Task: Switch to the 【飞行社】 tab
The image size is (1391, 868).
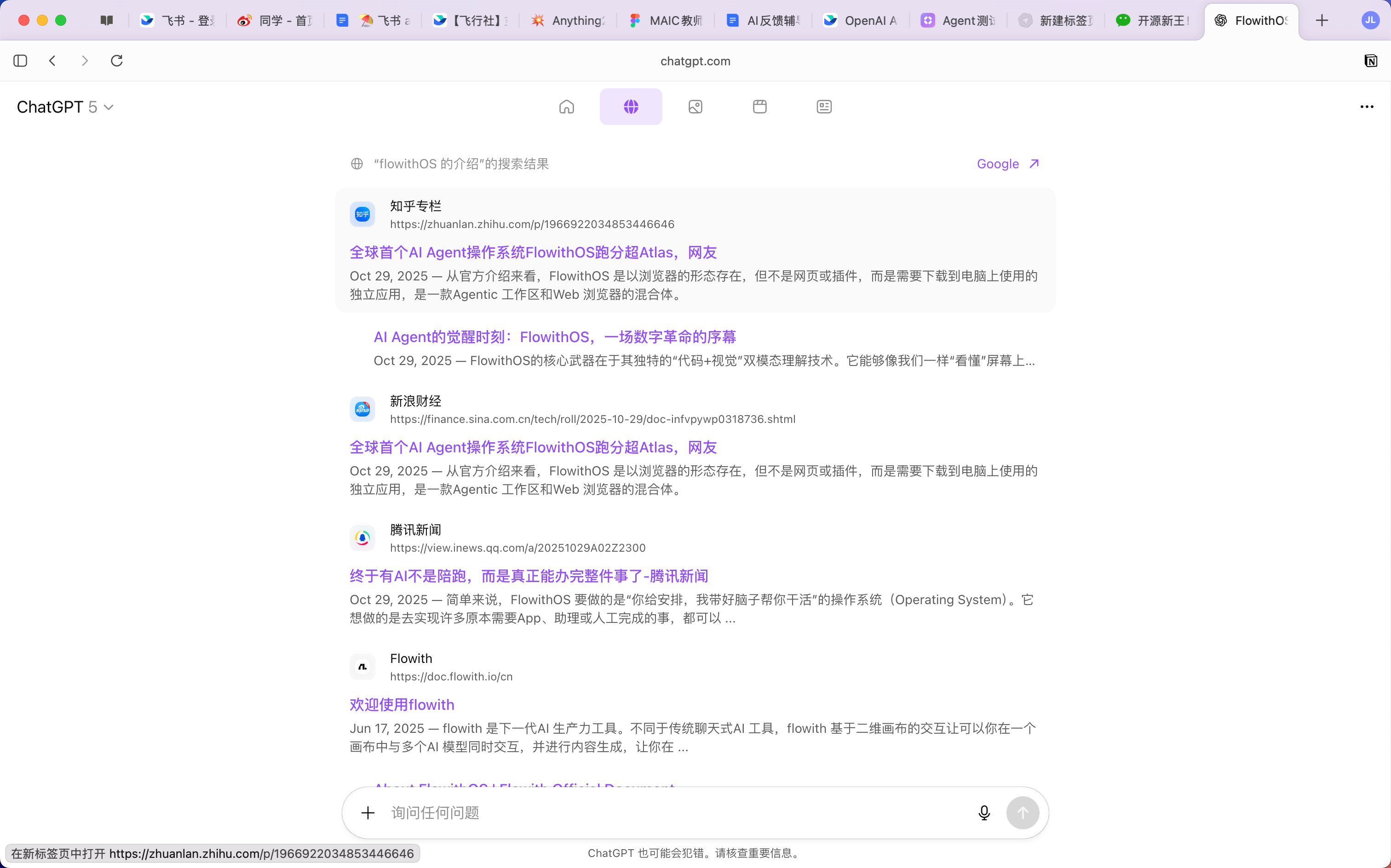Action: tap(470, 21)
